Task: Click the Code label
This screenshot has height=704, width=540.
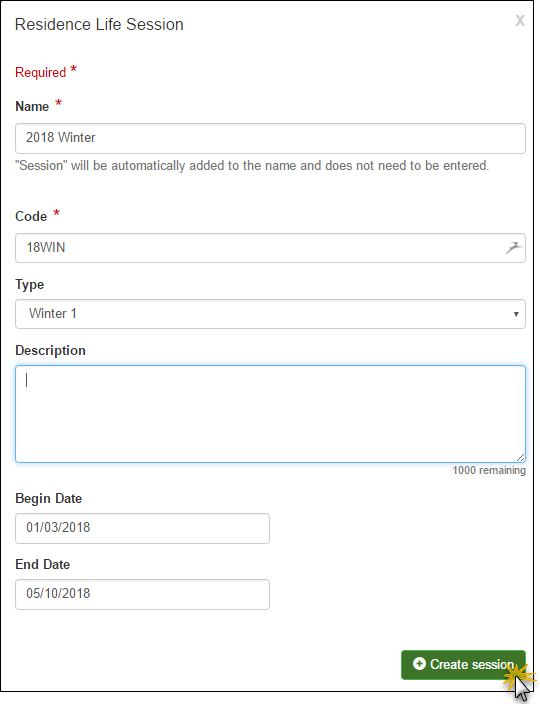Action: click(x=31, y=216)
